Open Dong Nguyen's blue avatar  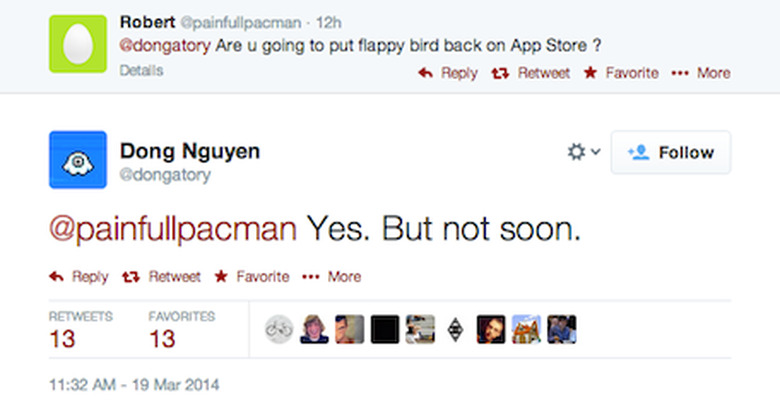point(78,160)
